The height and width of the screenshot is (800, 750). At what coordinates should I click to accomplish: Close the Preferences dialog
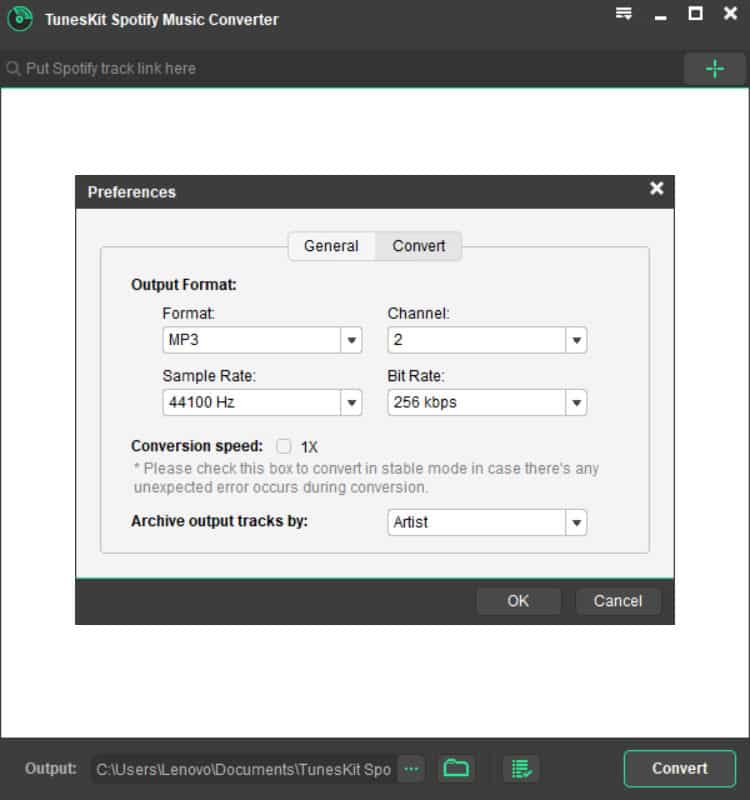tap(657, 189)
